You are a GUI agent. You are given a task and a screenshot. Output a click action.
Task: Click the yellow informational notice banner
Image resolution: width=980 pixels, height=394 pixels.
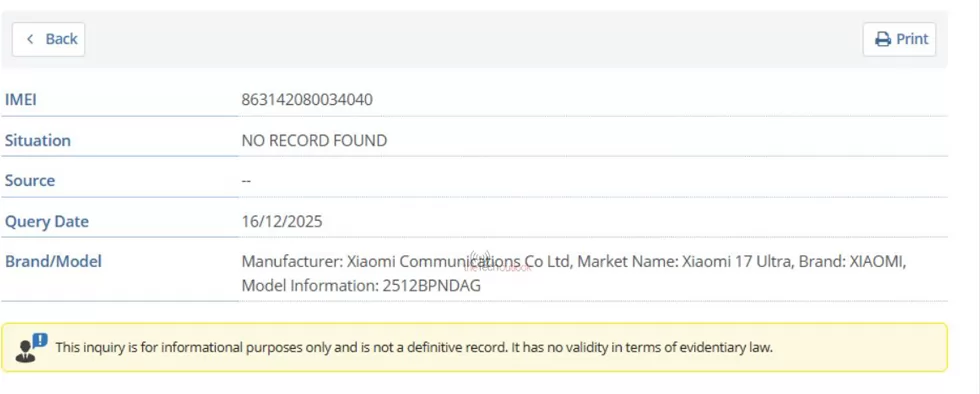click(474, 348)
